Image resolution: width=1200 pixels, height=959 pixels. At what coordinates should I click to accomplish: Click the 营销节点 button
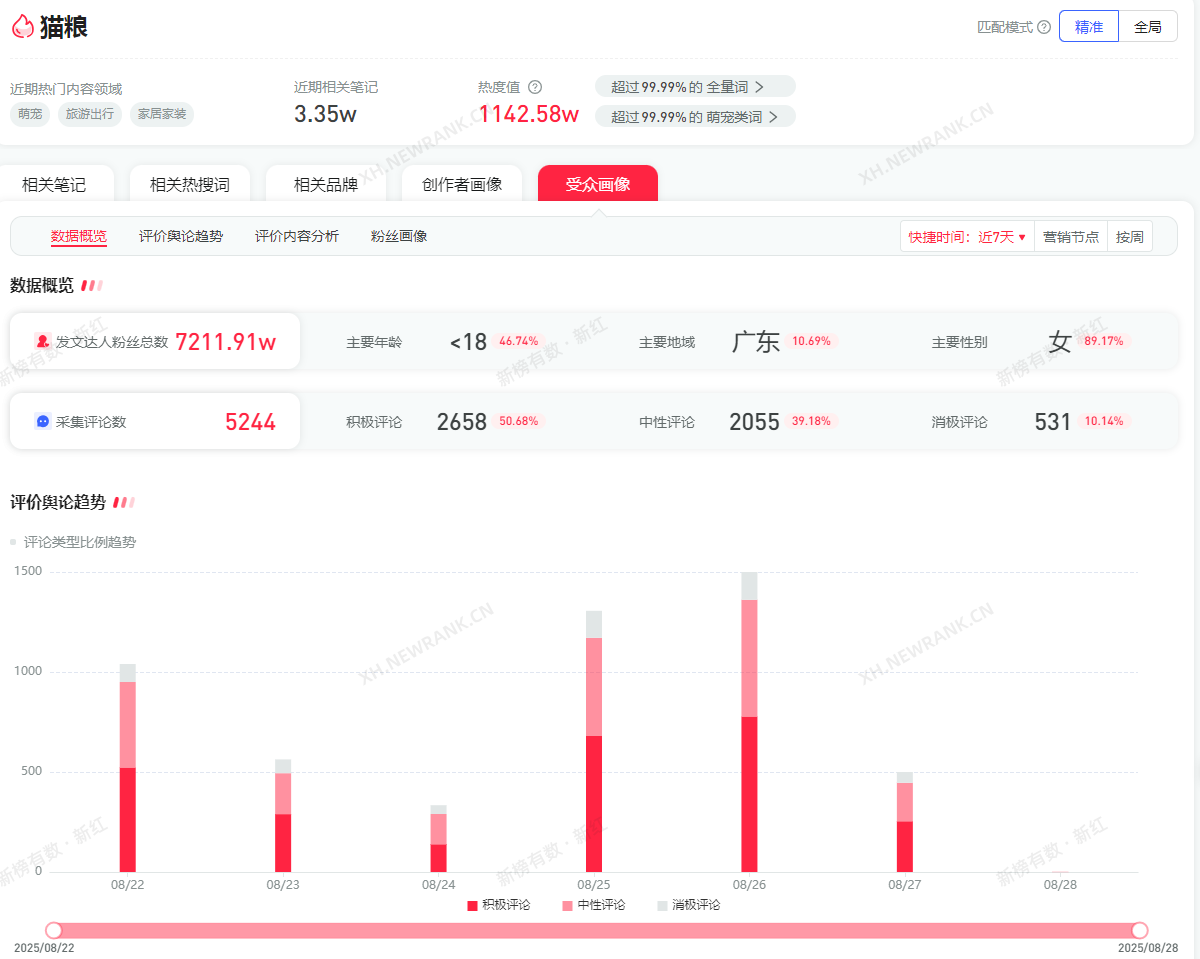click(x=1071, y=237)
